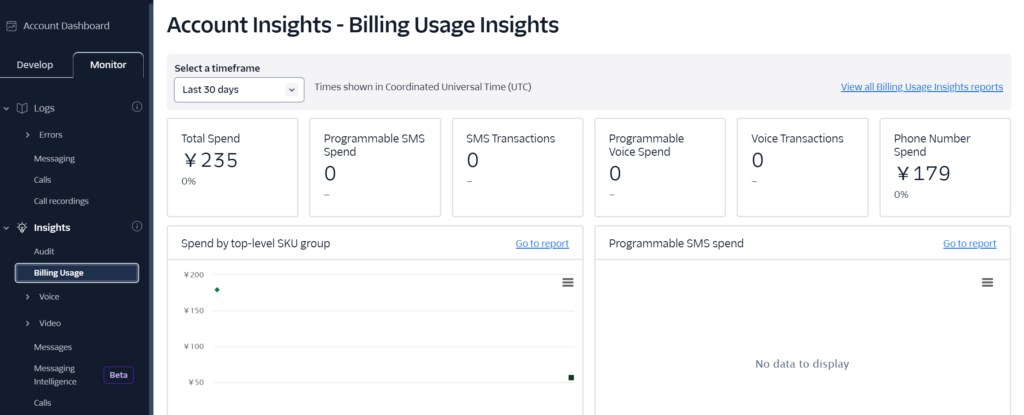Go to report for SKU group spend

[542, 244]
